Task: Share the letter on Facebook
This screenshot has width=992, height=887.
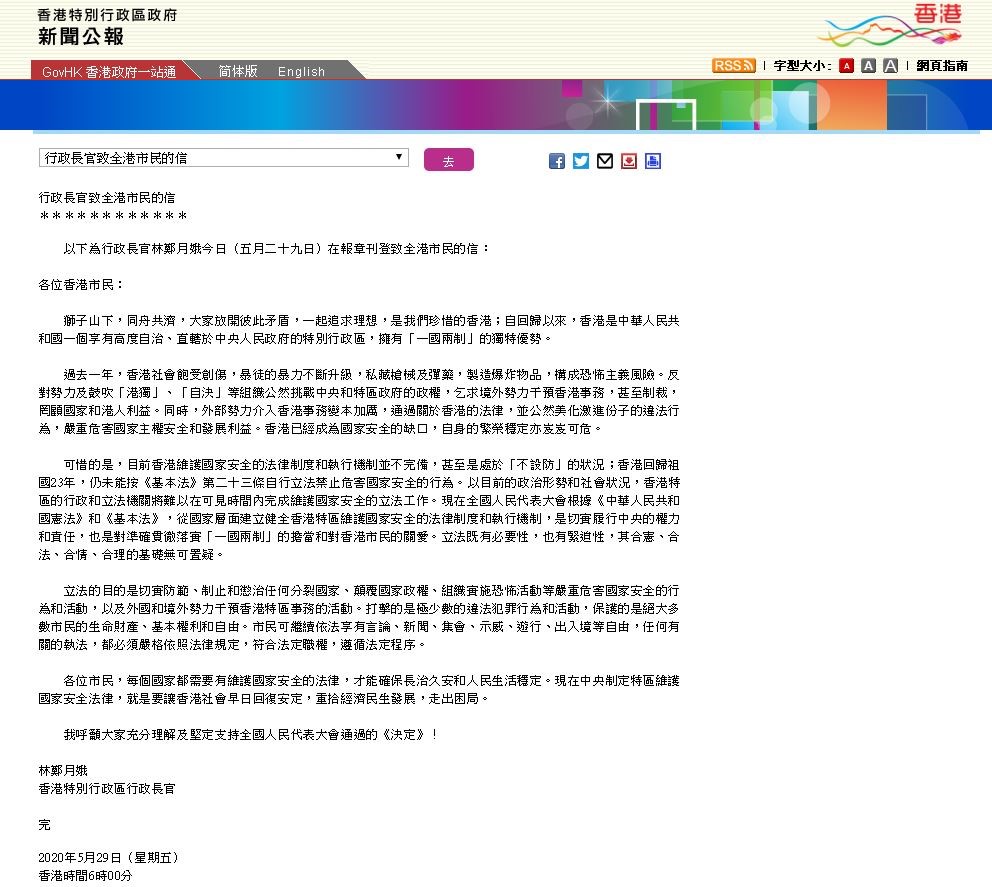Action: coord(557,161)
